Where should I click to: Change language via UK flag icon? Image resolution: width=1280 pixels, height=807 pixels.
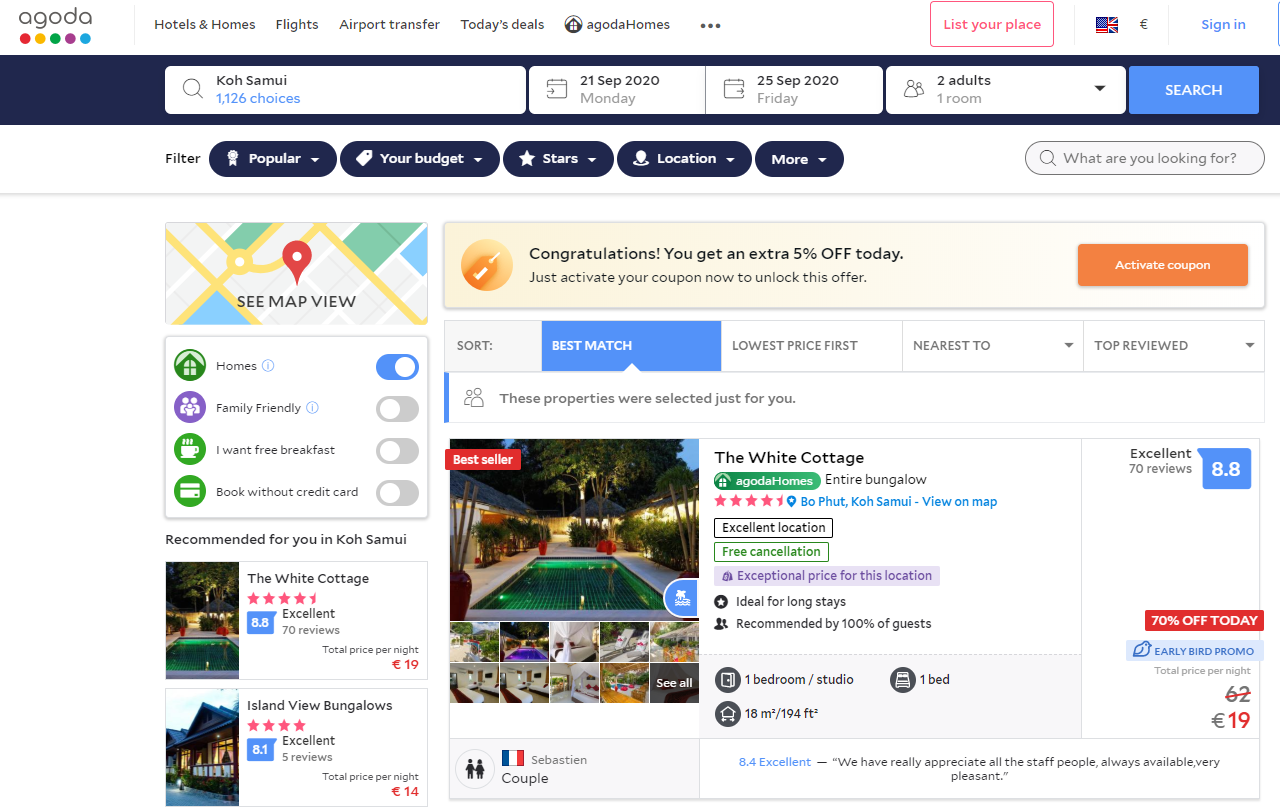[1107, 25]
